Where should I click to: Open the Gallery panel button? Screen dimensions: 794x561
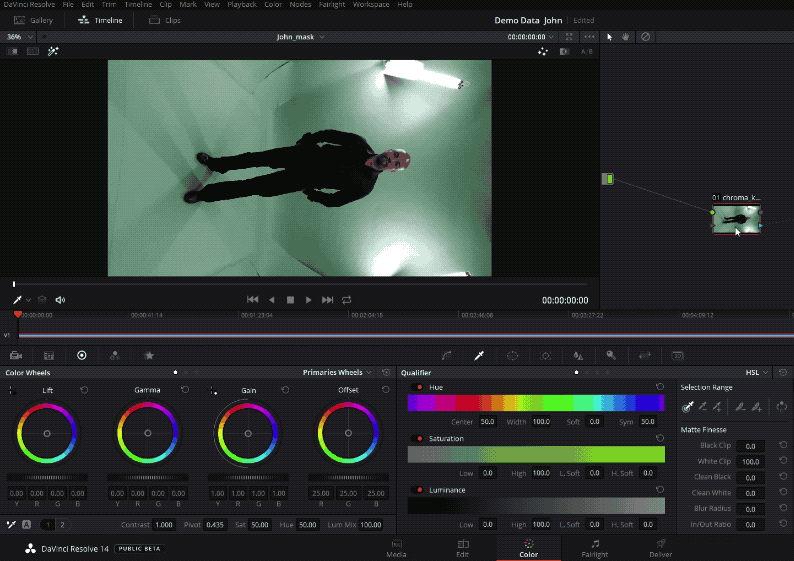[33, 20]
